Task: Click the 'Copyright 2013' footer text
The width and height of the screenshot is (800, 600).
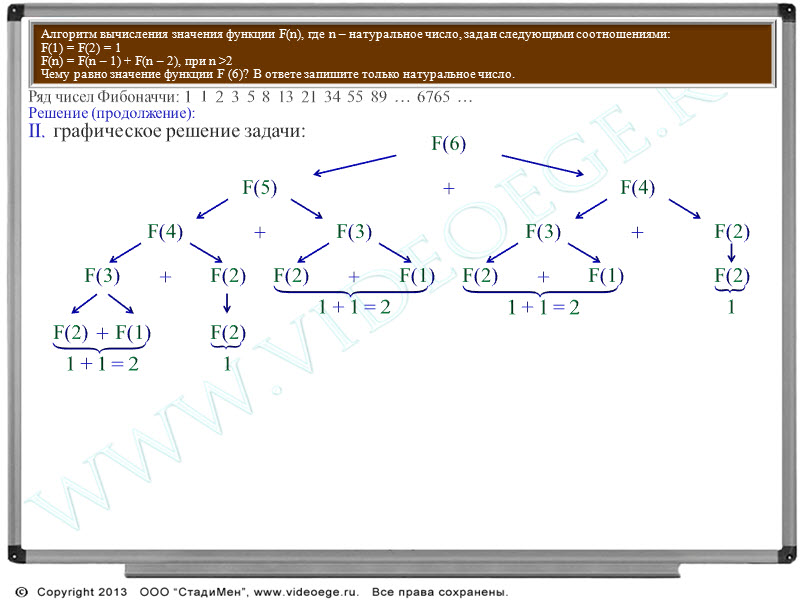Action: (82, 592)
